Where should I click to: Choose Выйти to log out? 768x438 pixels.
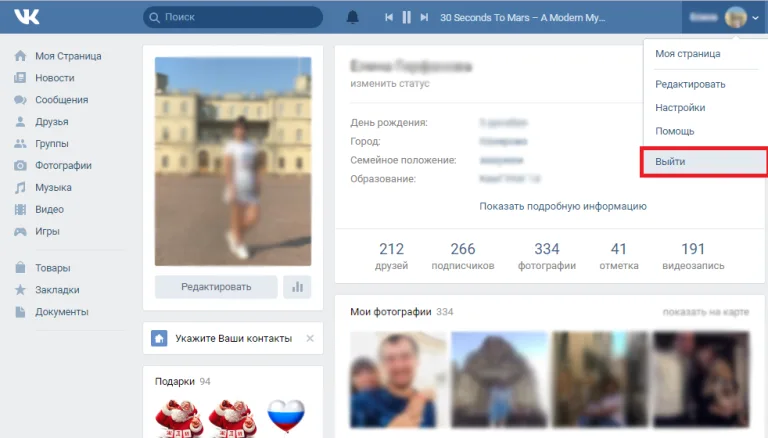704,162
